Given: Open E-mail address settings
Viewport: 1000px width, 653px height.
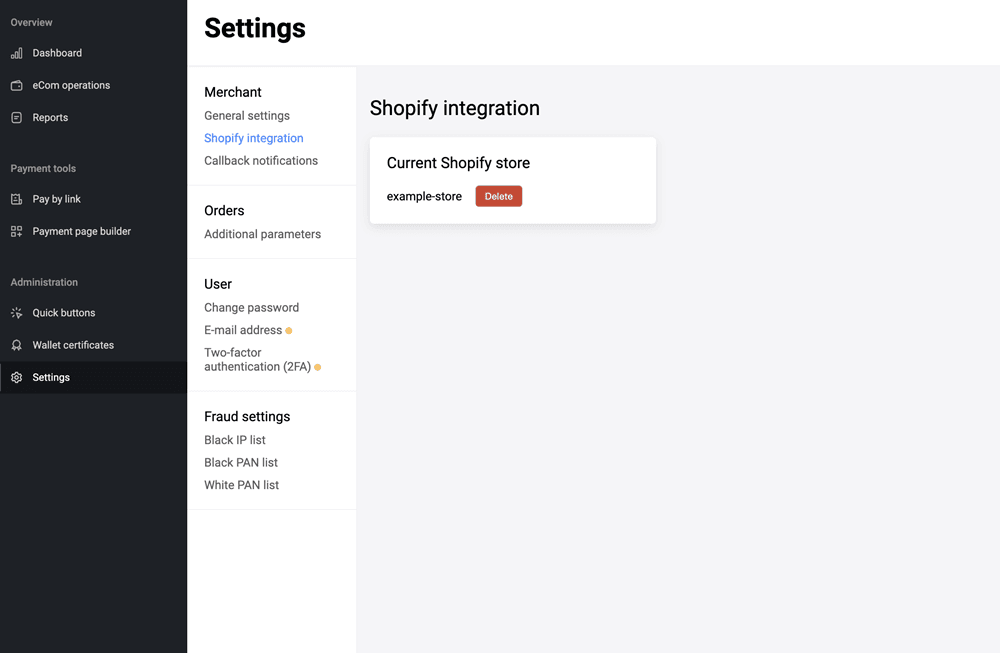Looking at the screenshot, I should tap(243, 330).
